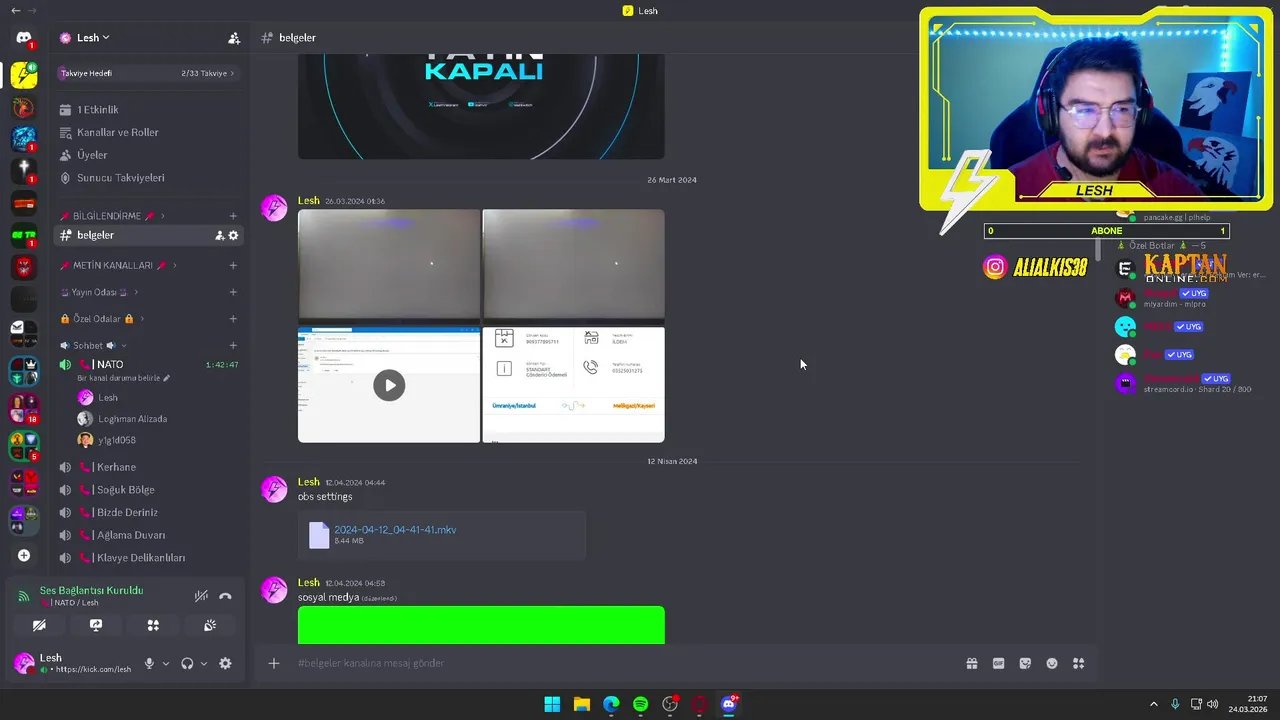The width and height of the screenshot is (1280, 720).
Task: Expand the Özel Odalar category
Action: click(x=101, y=319)
